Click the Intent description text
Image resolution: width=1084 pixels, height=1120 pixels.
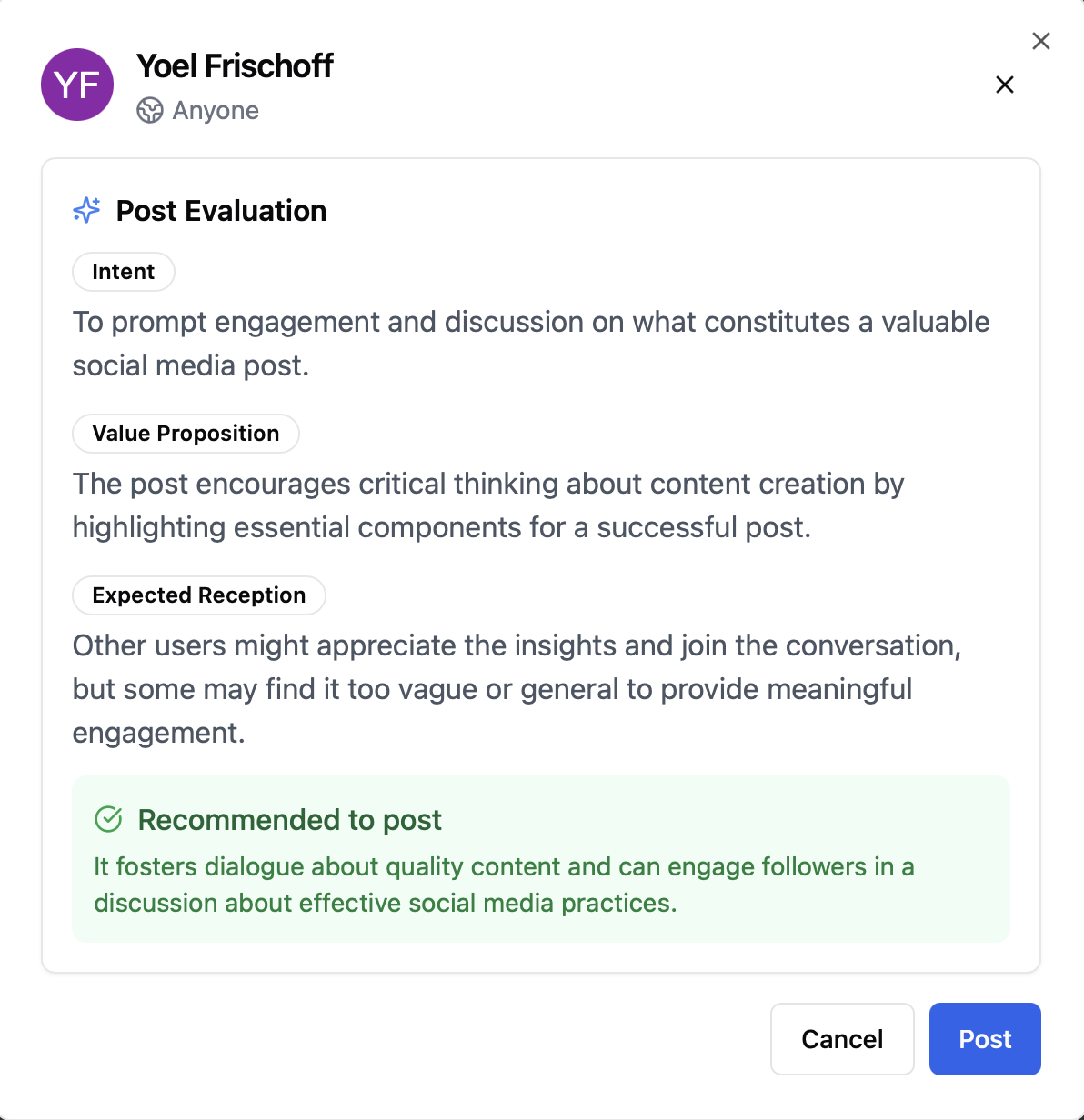[530, 344]
